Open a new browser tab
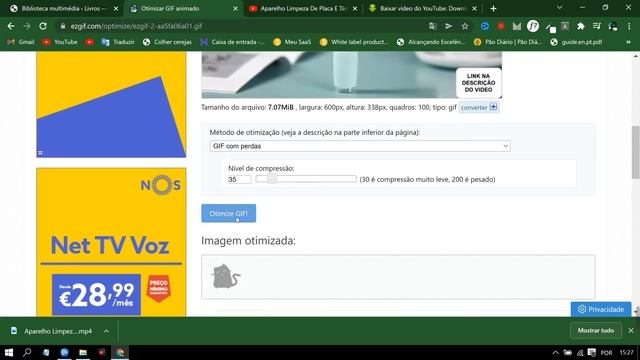640x360 pixels. [x=493, y=9]
